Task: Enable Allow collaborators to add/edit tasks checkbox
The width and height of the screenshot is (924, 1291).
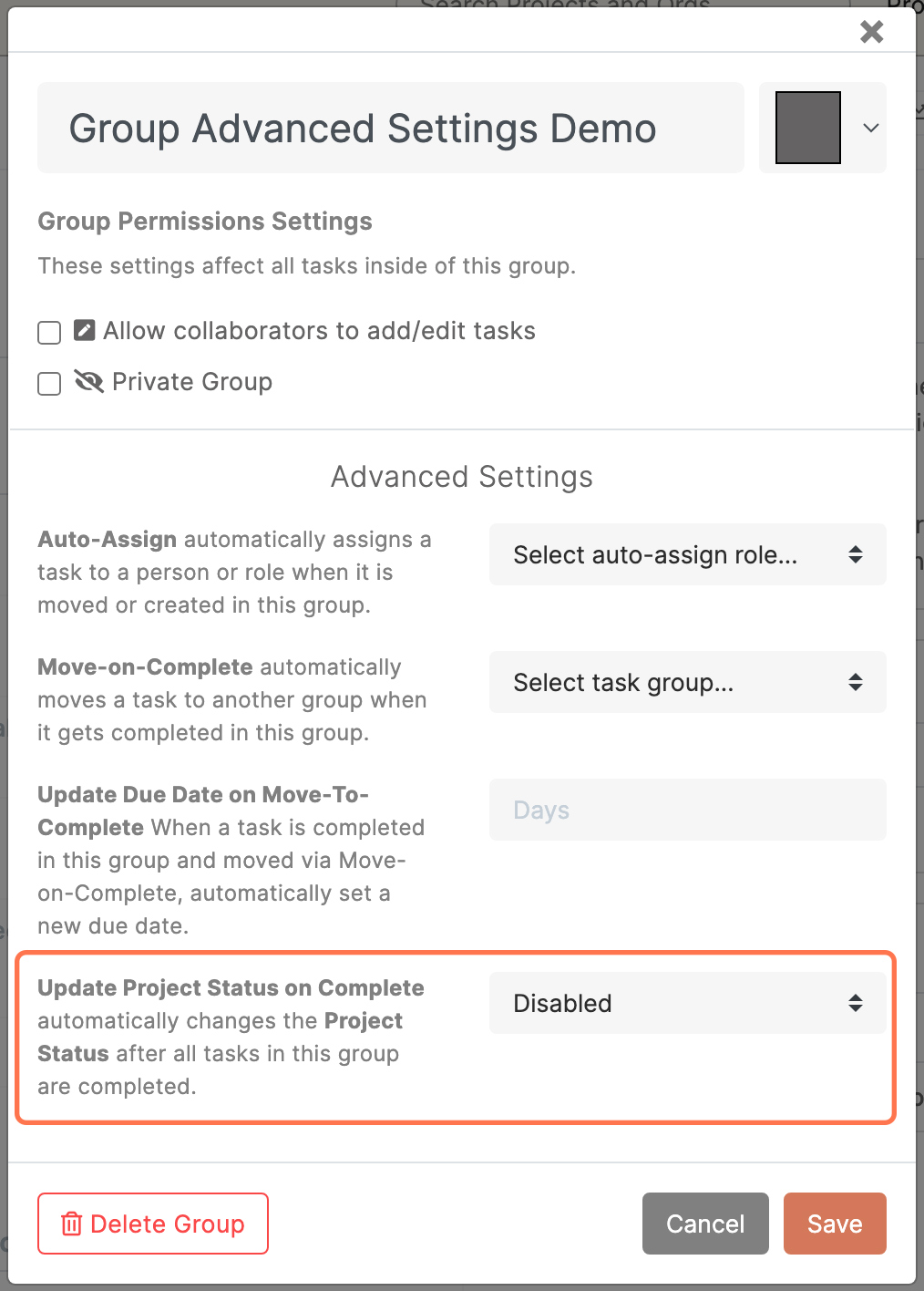Action: pyautogui.click(x=49, y=332)
